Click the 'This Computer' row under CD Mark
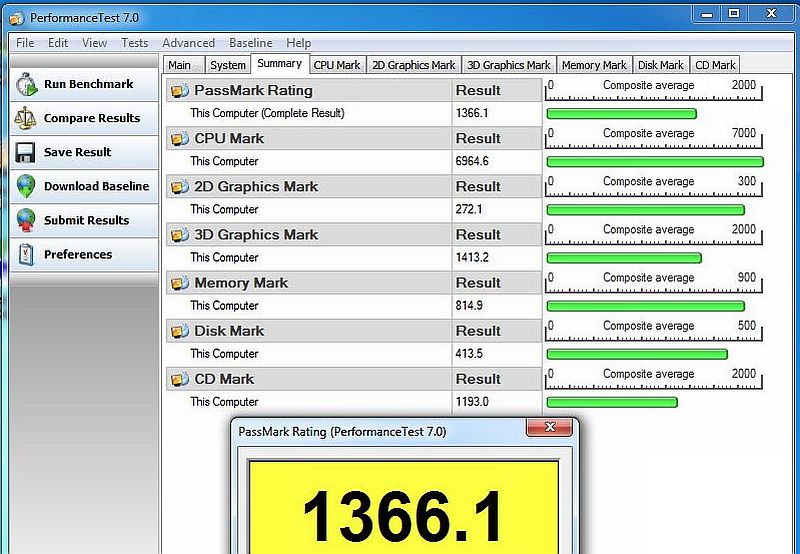The image size is (800, 554). (354, 402)
